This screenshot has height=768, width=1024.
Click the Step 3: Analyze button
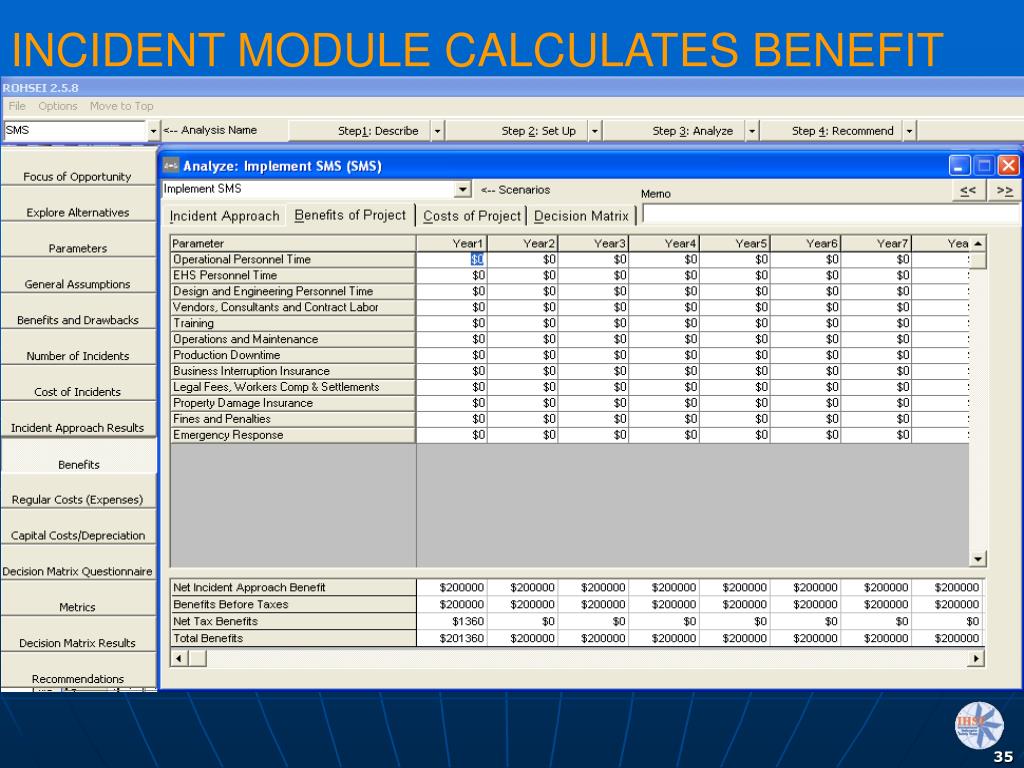pos(673,131)
